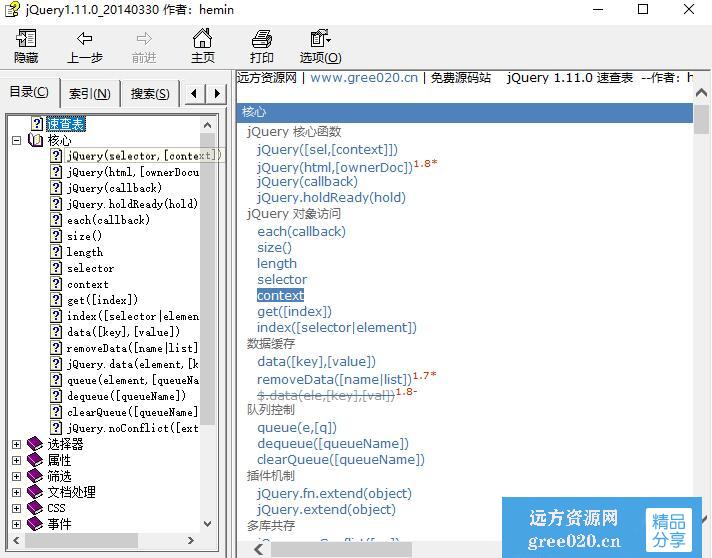Collapse the 核心 tree node

16,140
